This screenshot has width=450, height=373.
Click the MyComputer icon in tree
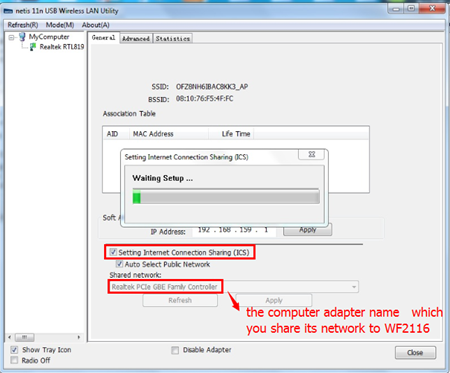point(22,37)
